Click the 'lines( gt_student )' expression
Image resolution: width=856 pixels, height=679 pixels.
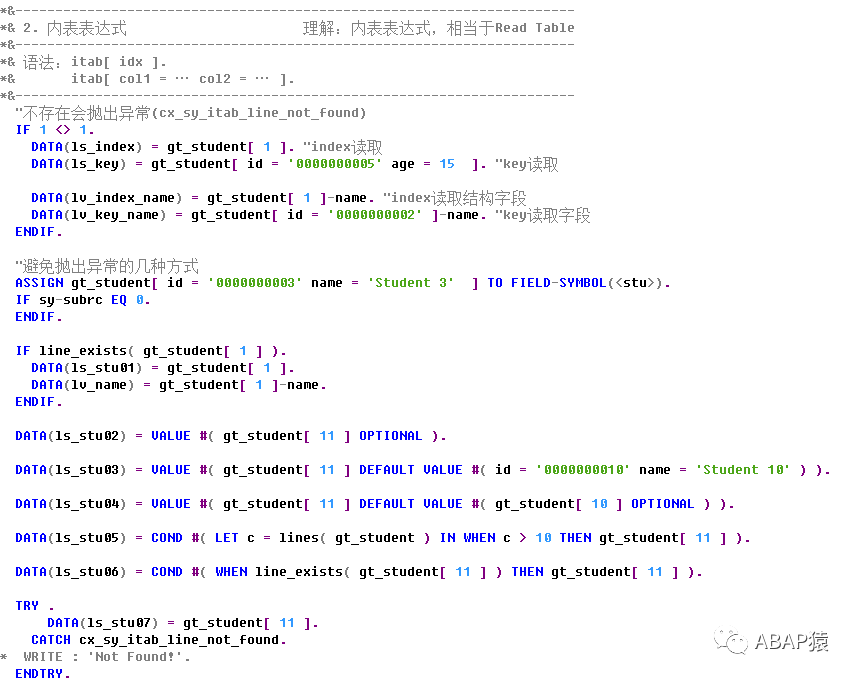354,538
